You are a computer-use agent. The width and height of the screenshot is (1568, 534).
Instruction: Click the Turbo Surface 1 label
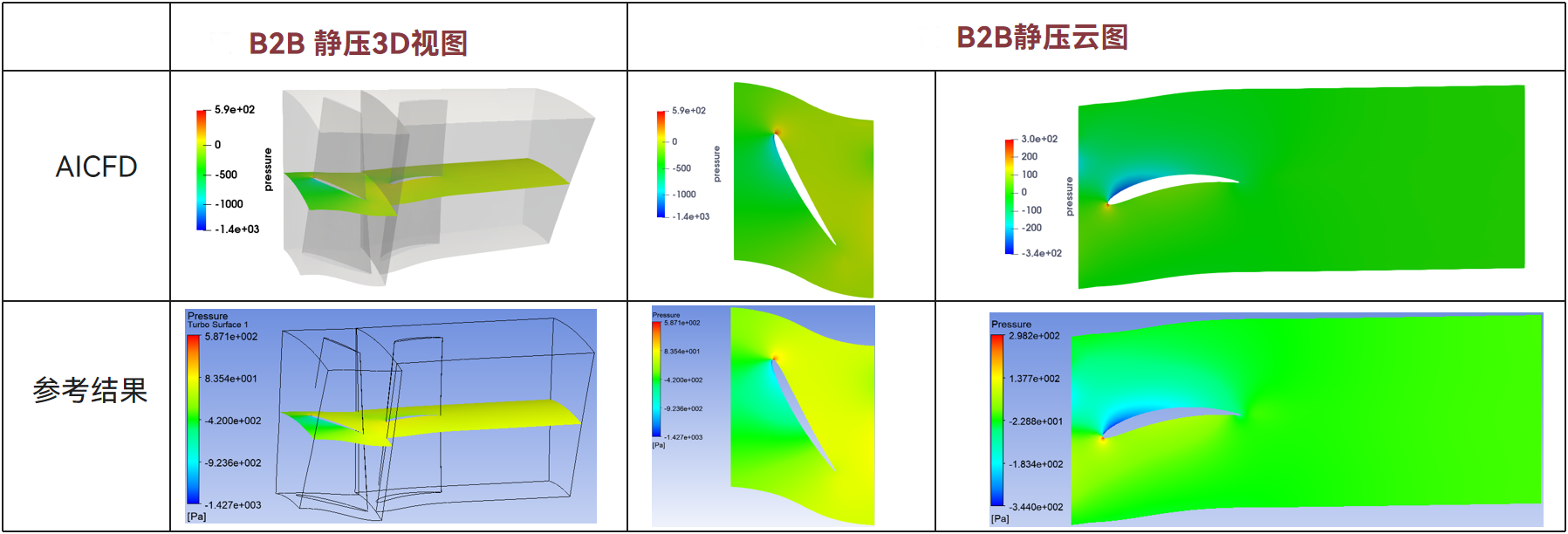pyautogui.click(x=217, y=325)
